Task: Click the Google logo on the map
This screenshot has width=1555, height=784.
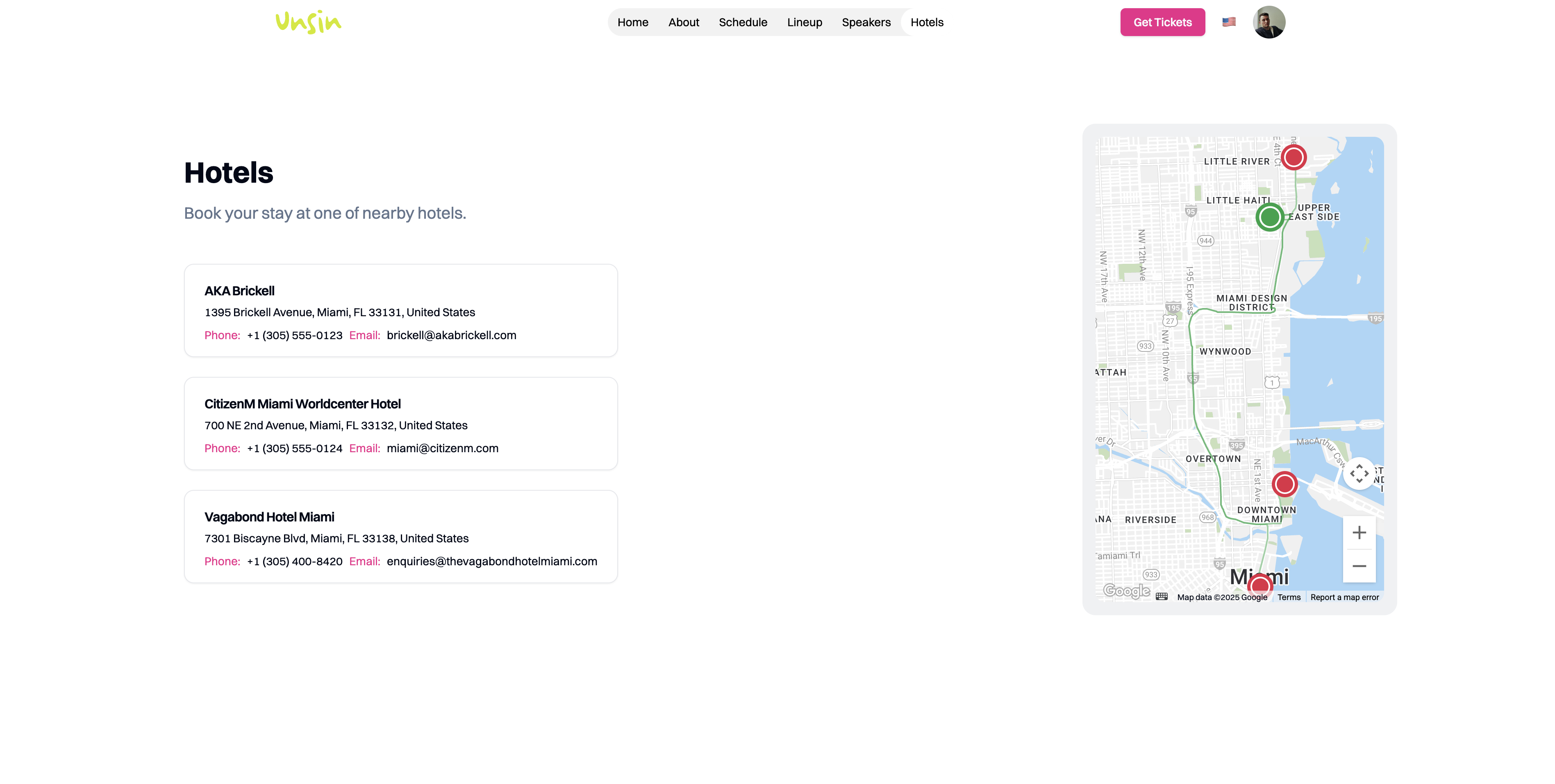Action: tap(1126, 590)
